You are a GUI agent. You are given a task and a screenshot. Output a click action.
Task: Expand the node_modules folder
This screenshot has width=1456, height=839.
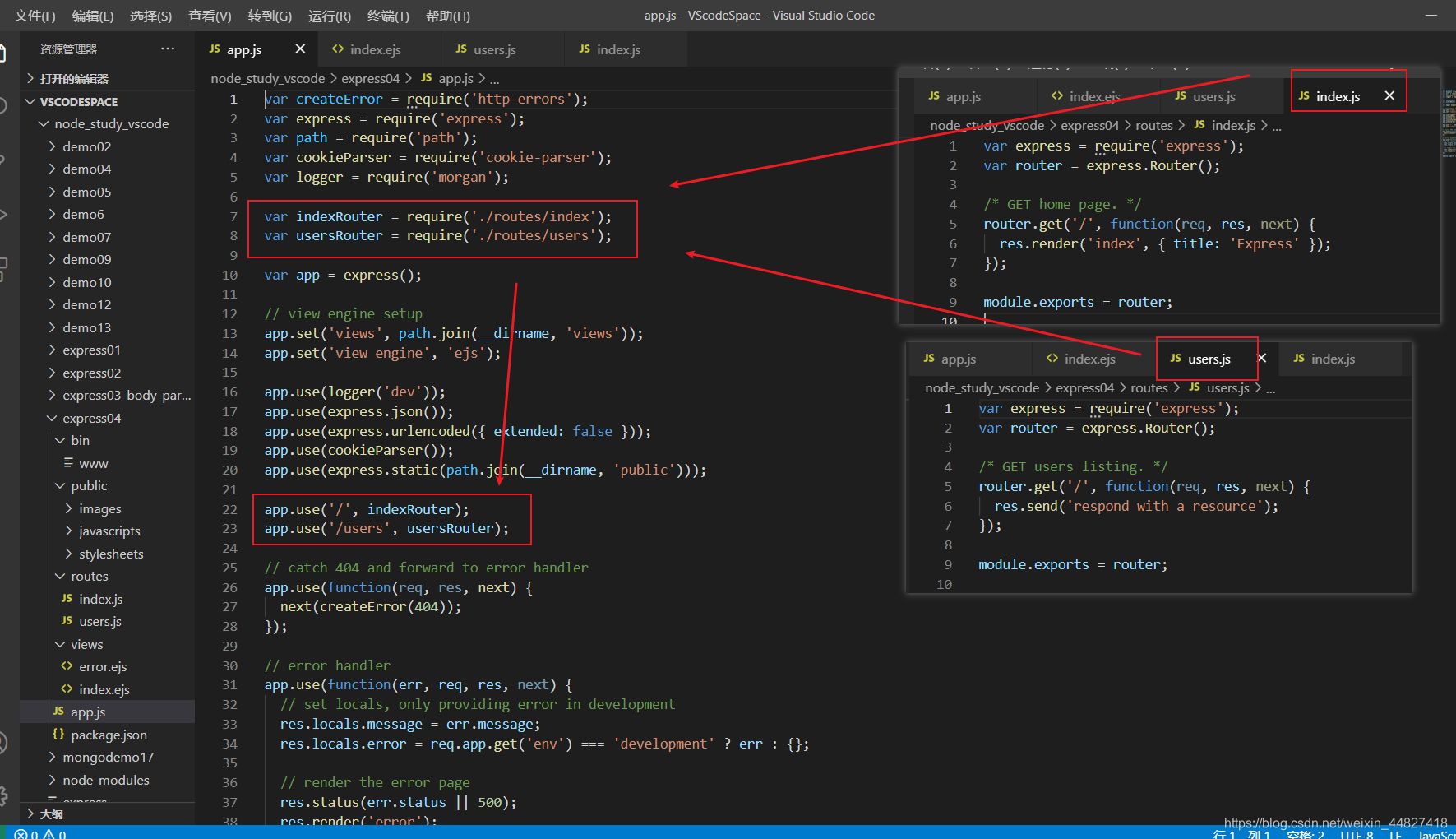coord(106,780)
